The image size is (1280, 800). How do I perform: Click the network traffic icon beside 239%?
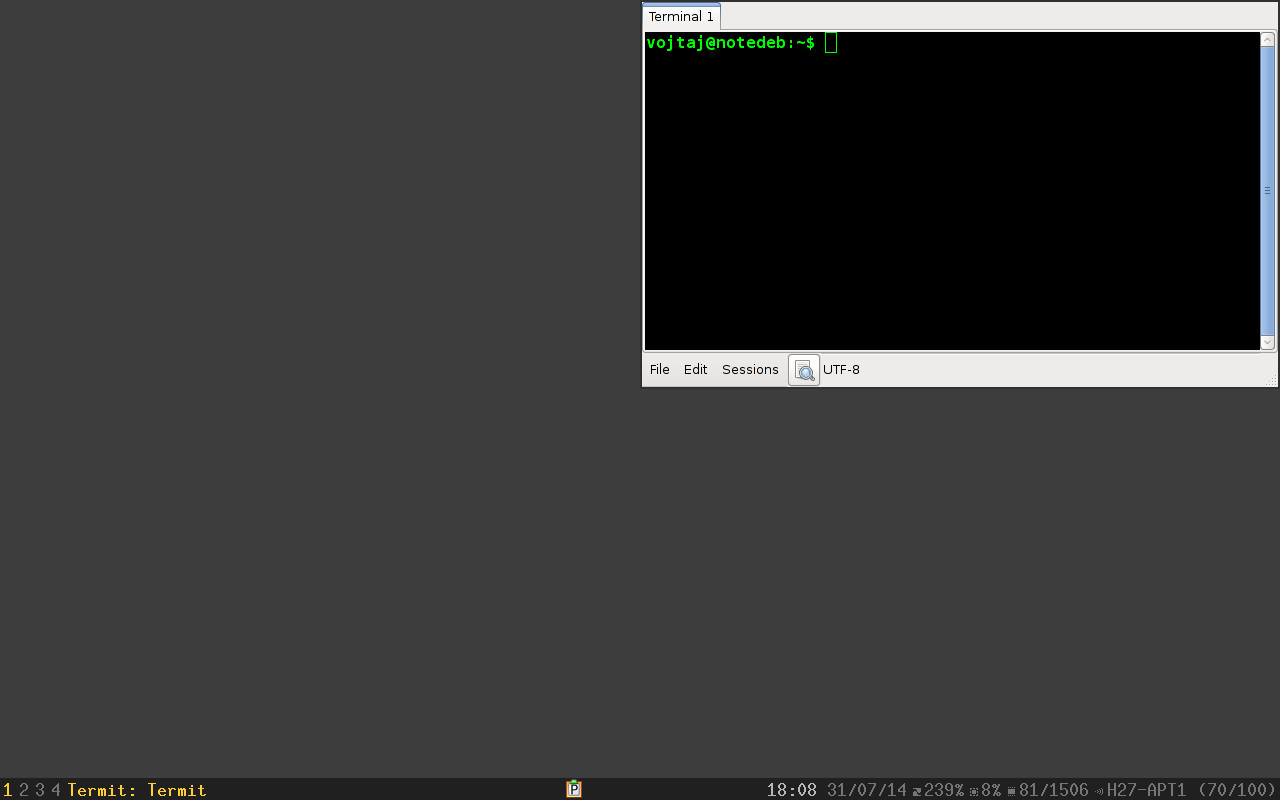(917, 791)
